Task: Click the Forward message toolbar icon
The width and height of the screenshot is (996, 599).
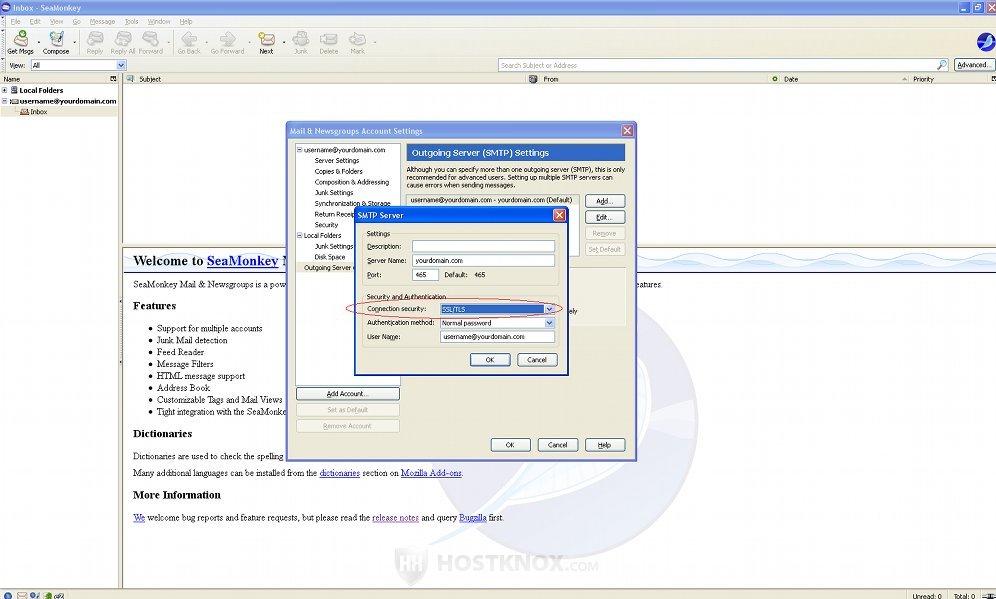Action: [151, 39]
